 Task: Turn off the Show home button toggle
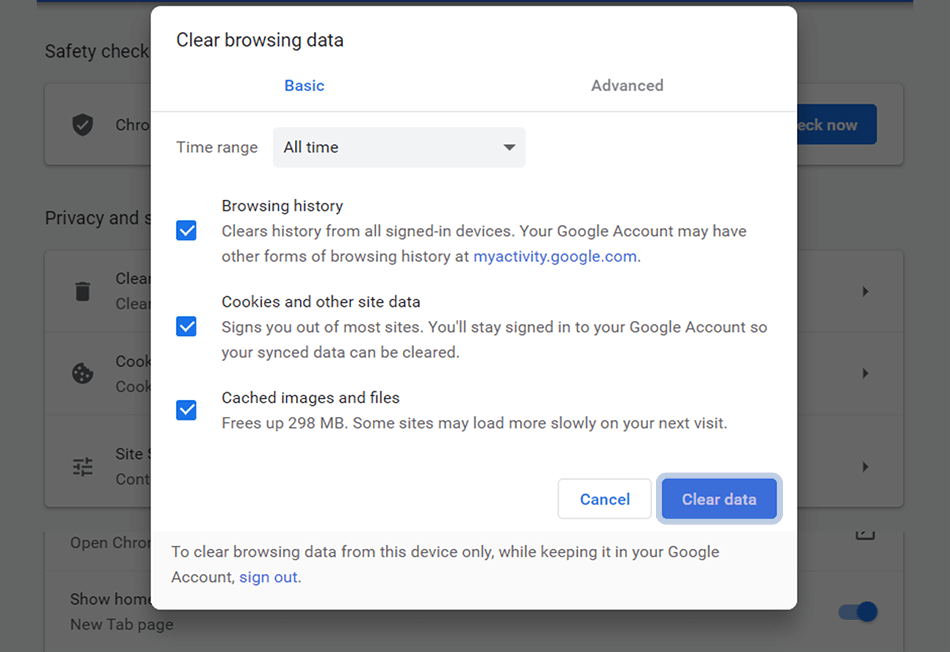pyautogui.click(x=857, y=611)
